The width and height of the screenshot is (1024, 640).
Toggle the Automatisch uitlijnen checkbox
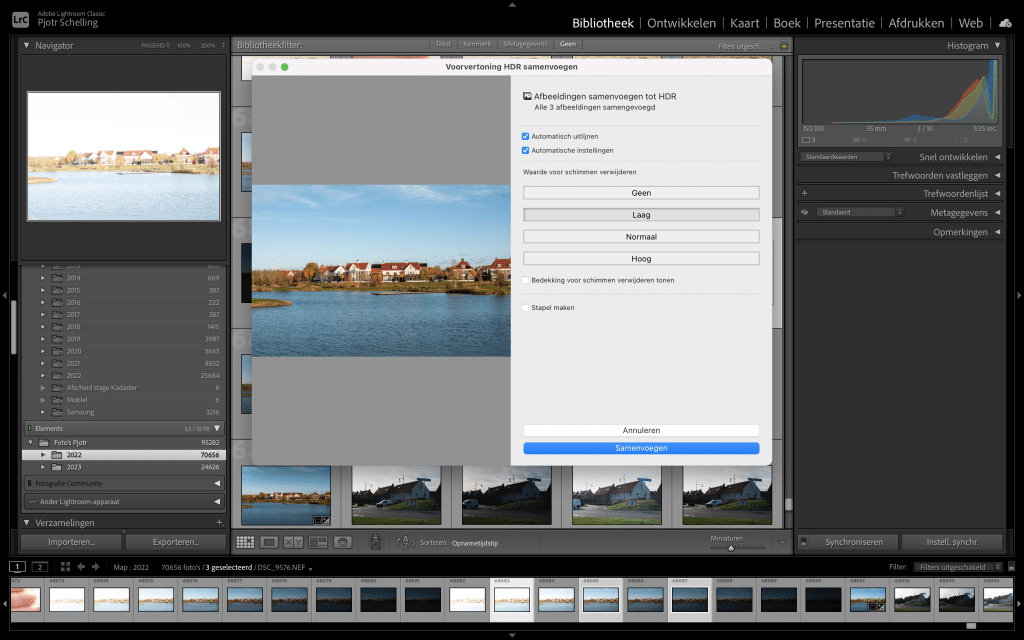(x=525, y=136)
